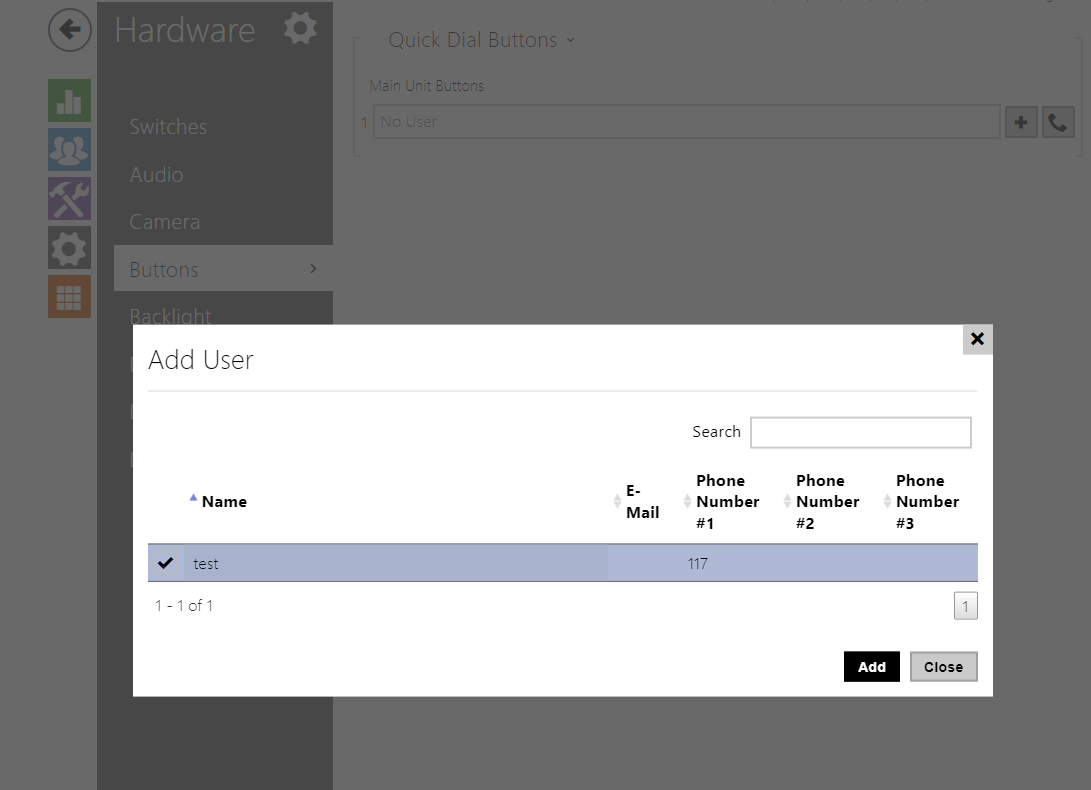Click the Search input field

pyautogui.click(x=860, y=432)
